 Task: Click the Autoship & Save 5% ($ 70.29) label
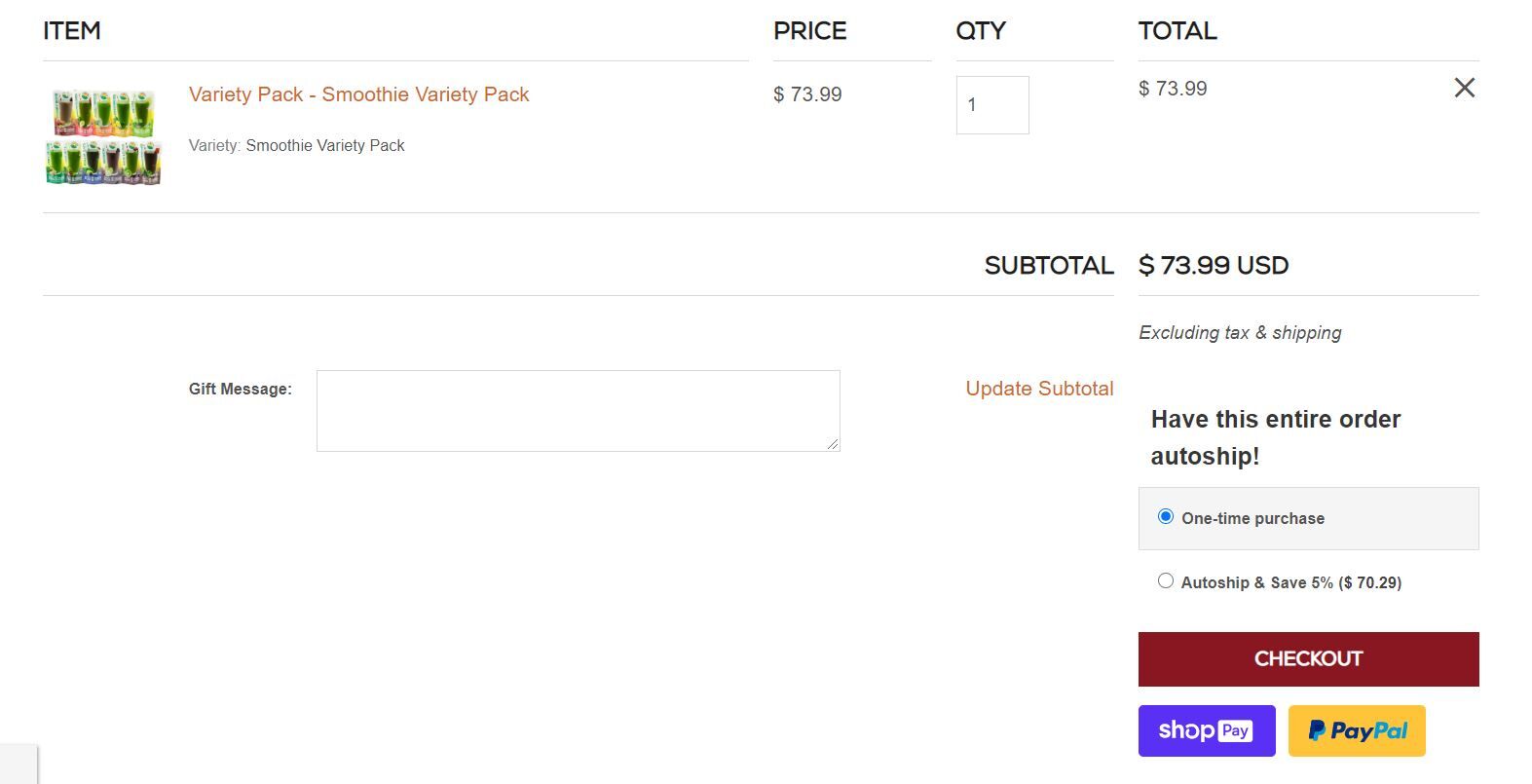click(x=1290, y=582)
